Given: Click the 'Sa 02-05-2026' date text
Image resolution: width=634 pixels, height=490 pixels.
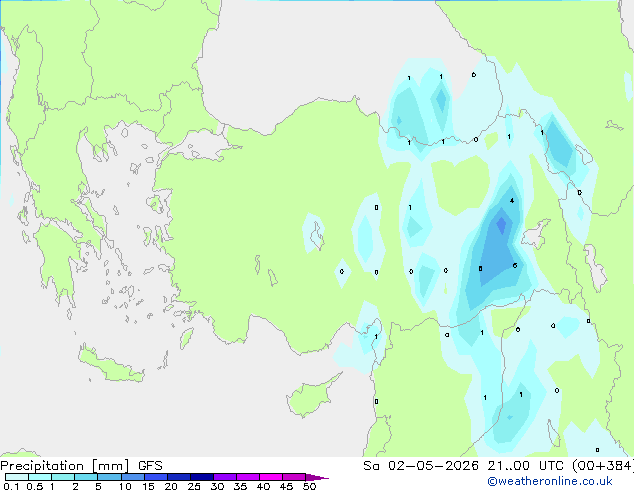Looking at the screenshot, I should point(421,466).
